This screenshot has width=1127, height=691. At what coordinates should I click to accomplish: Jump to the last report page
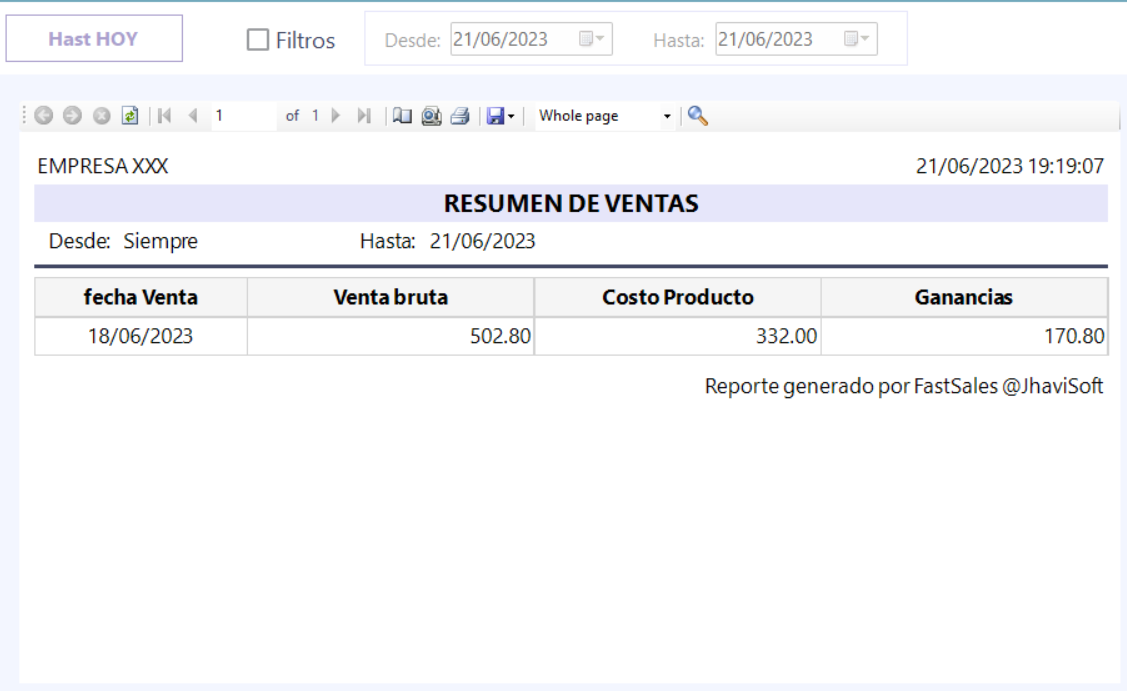point(364,116)
